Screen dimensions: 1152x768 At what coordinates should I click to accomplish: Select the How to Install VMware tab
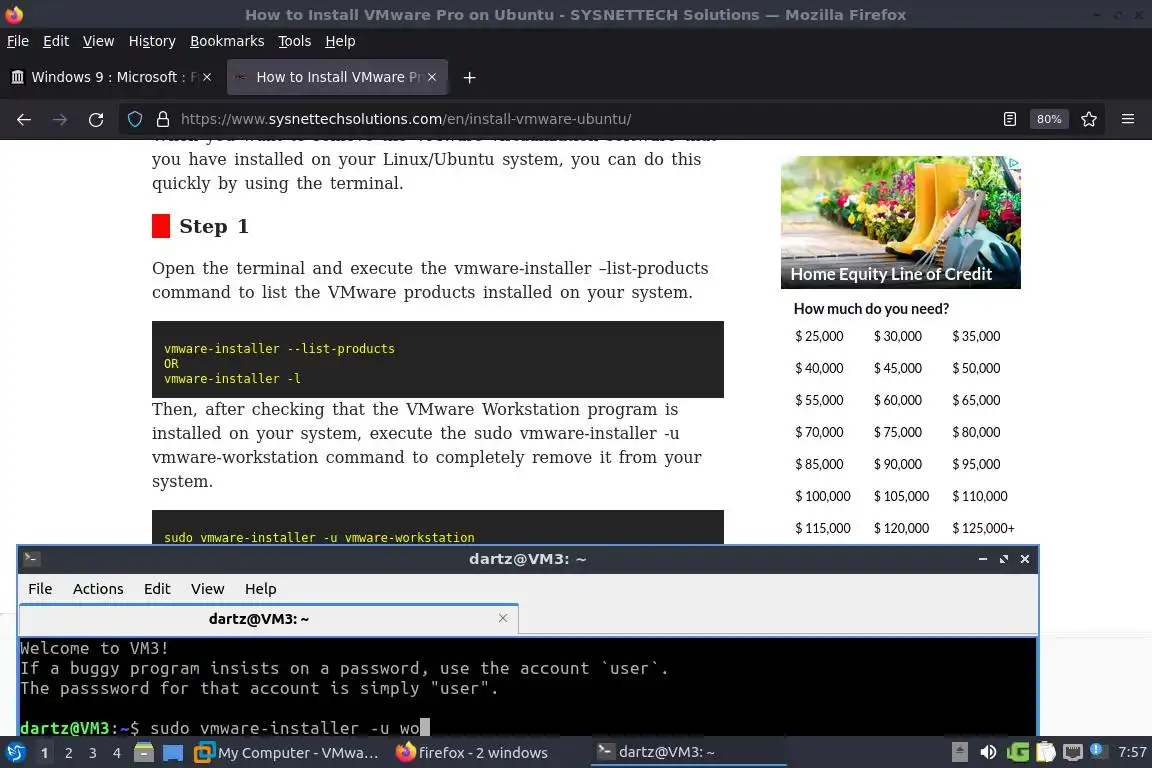tap(337, 77)
